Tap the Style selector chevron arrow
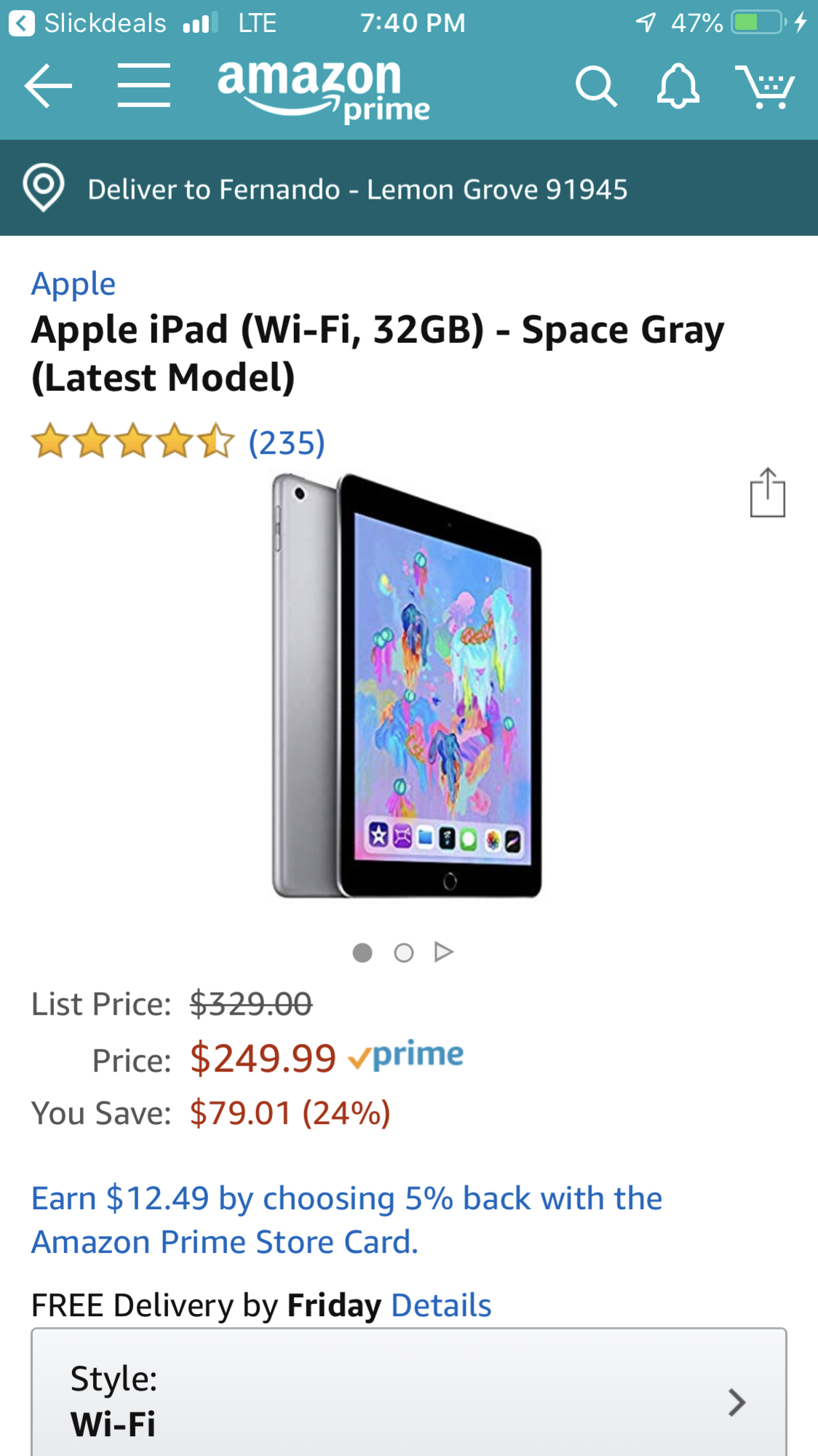The height and width of the screenshot is (1456, 818). click(736, 1402)
